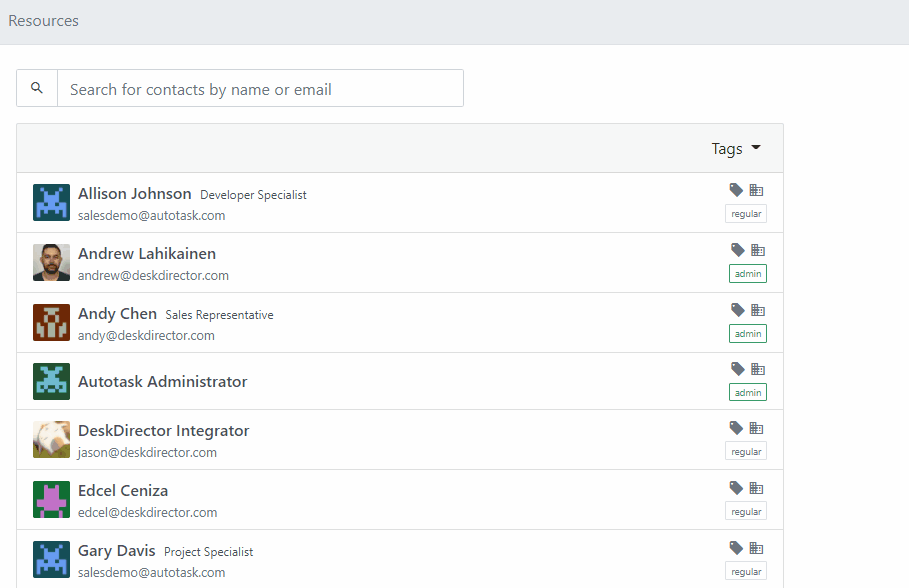The width and height of the screenshot is (909, 588).
Task: Click the admin badge for Autotask Administrator
Action: [x=748, y=393]
